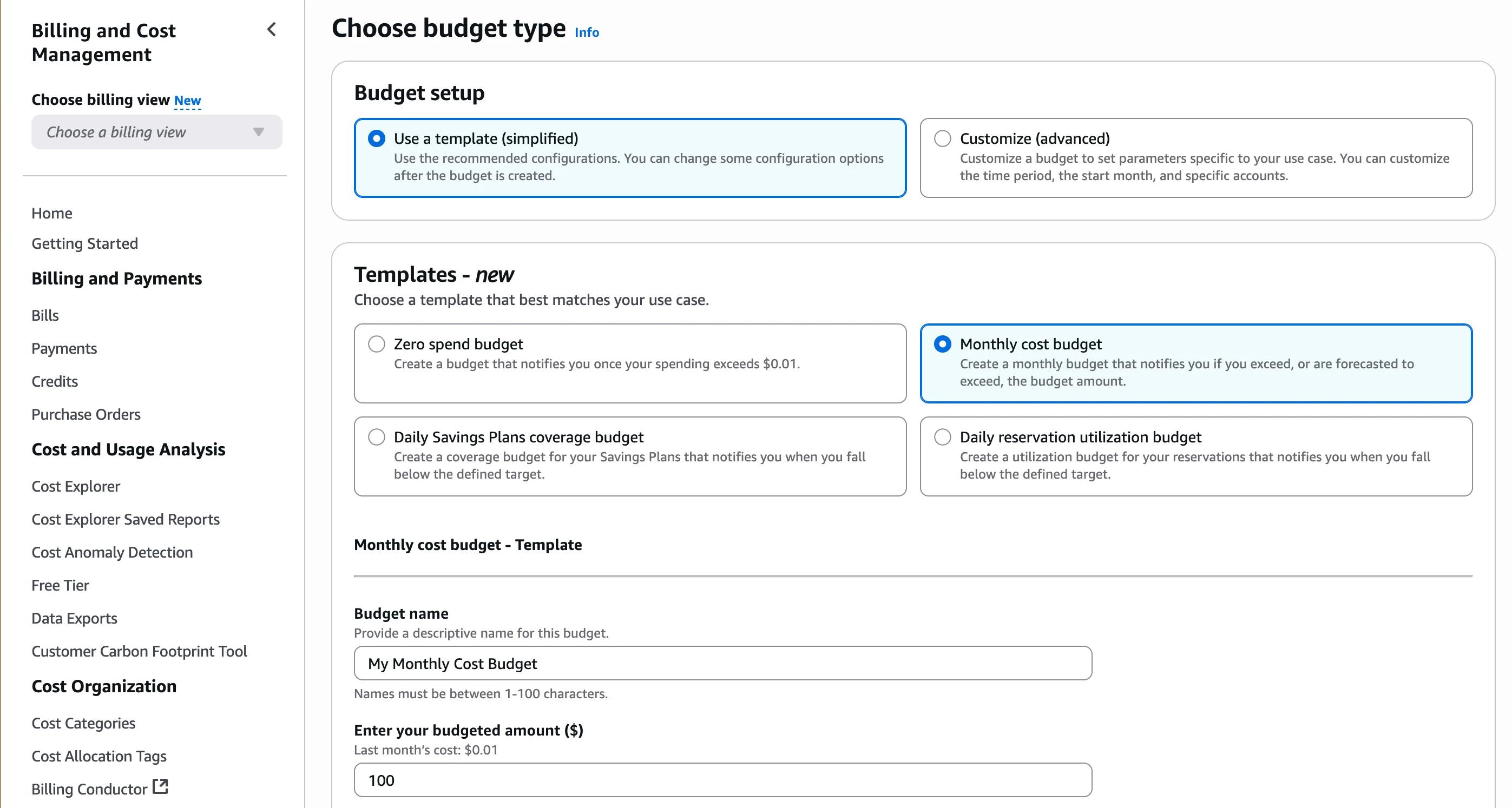Image resolution: width=1512 pixels, height=808 pixels.
Task: Go to Cost Explorer in the sidebar
Action: coord(76,486)
